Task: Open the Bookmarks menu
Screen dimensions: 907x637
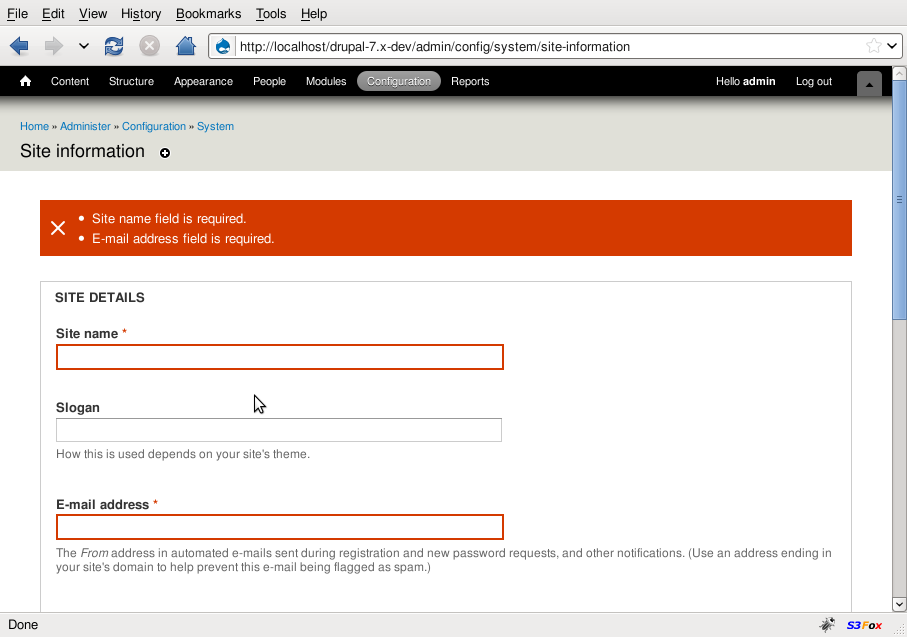Action: tap(208, 13)
